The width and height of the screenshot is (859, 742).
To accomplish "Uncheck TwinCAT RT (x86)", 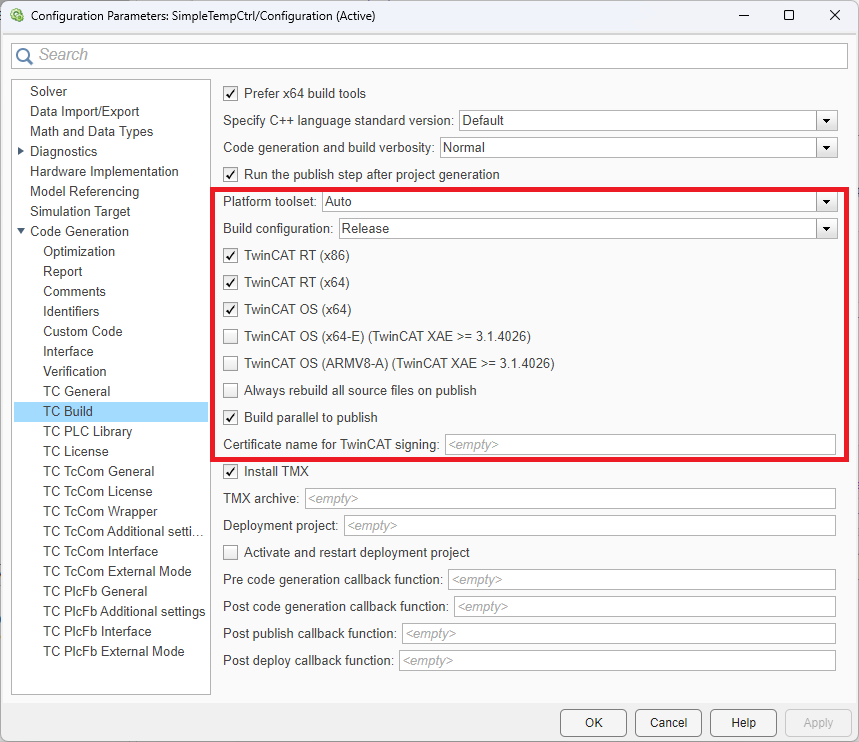I will pos(230,255).
